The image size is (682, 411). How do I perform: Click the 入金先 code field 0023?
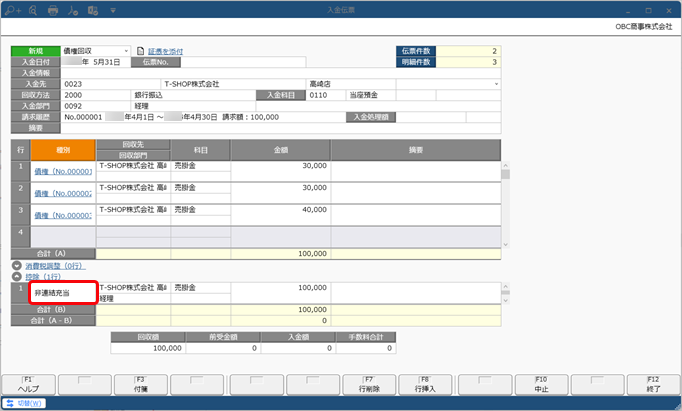[110, 84]
